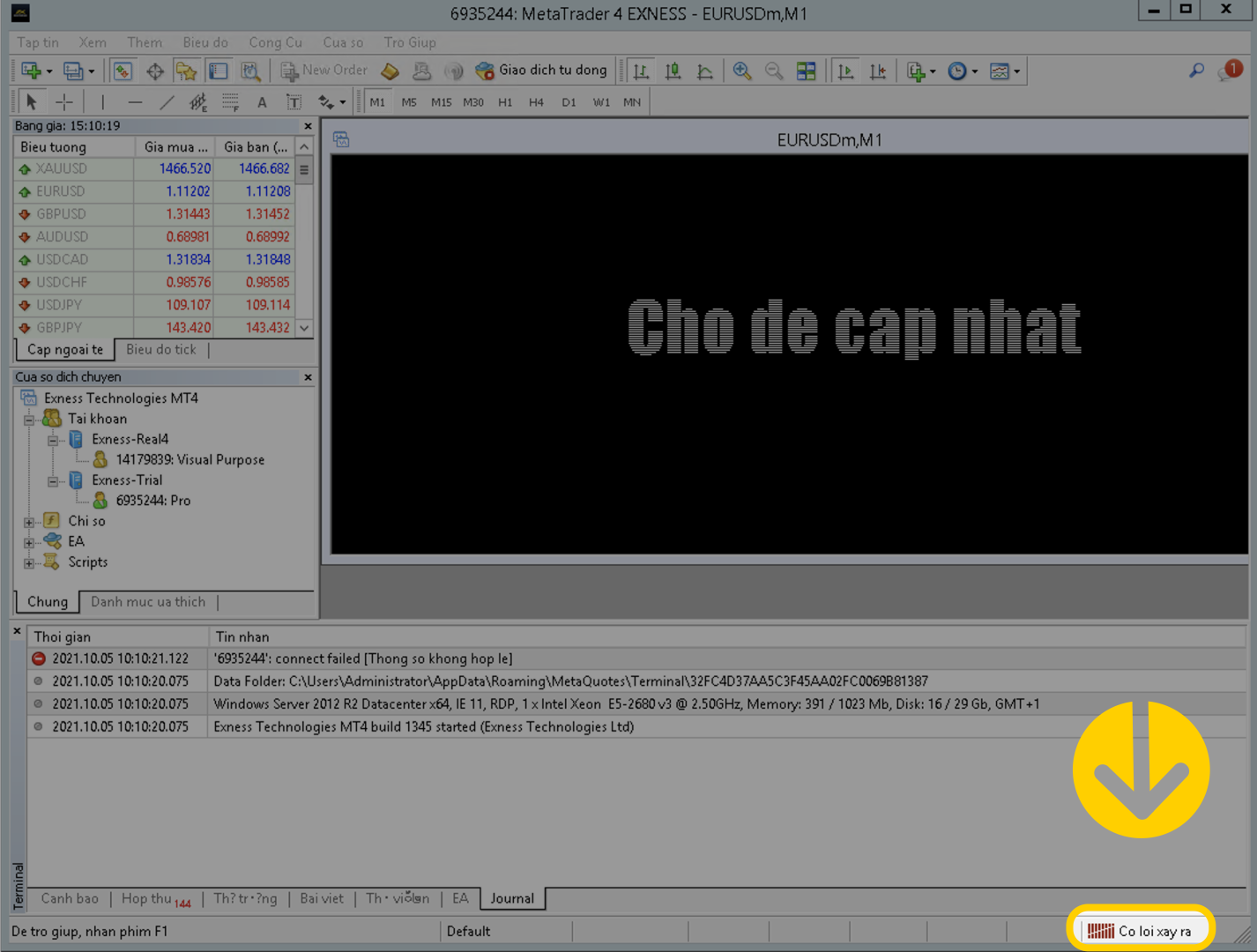Toggle the Market Watch window icon
Image resolution: width=1257 pixels, height=952 pixels.
click(x=123, y=71)
